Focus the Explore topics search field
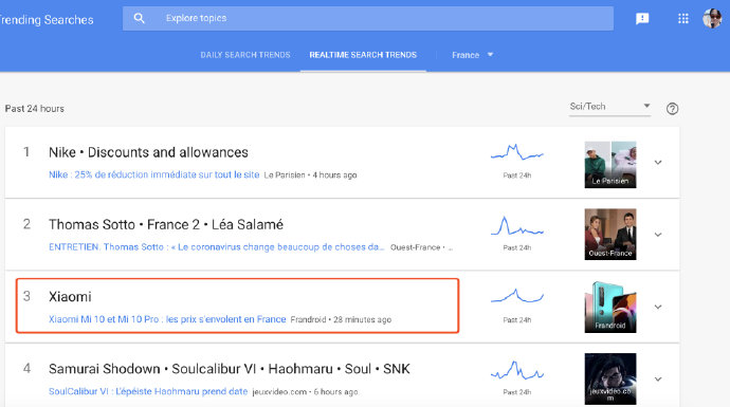730x407 pixels. 368,19
